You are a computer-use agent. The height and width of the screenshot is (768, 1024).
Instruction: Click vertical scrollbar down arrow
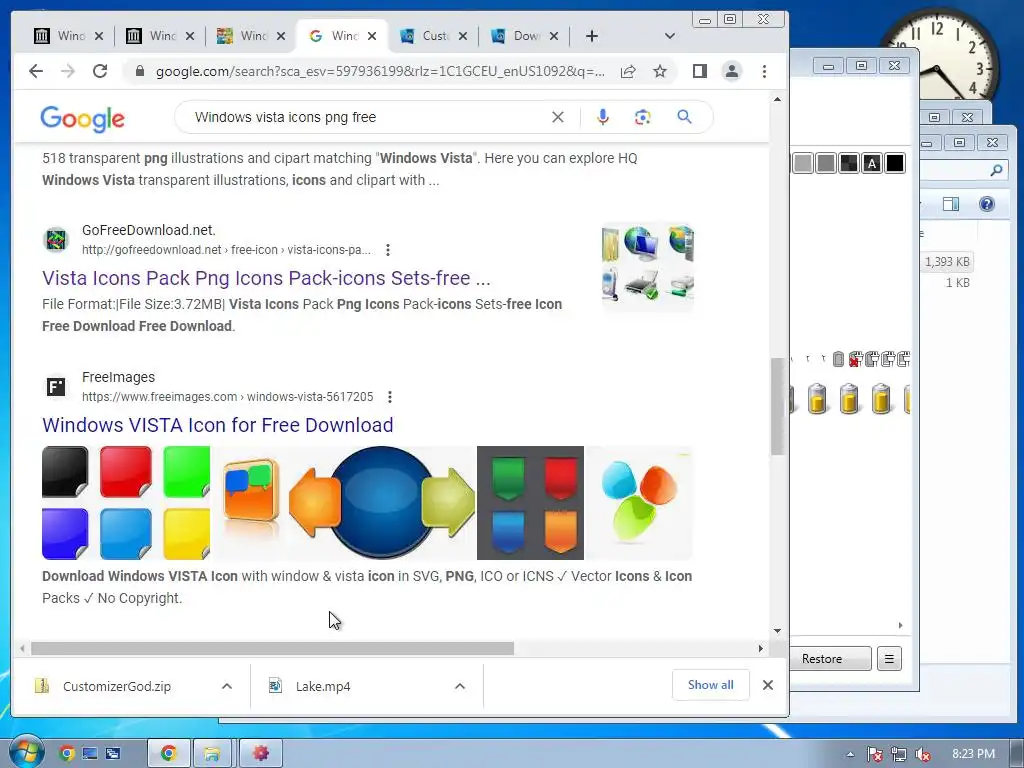point(777,630)
